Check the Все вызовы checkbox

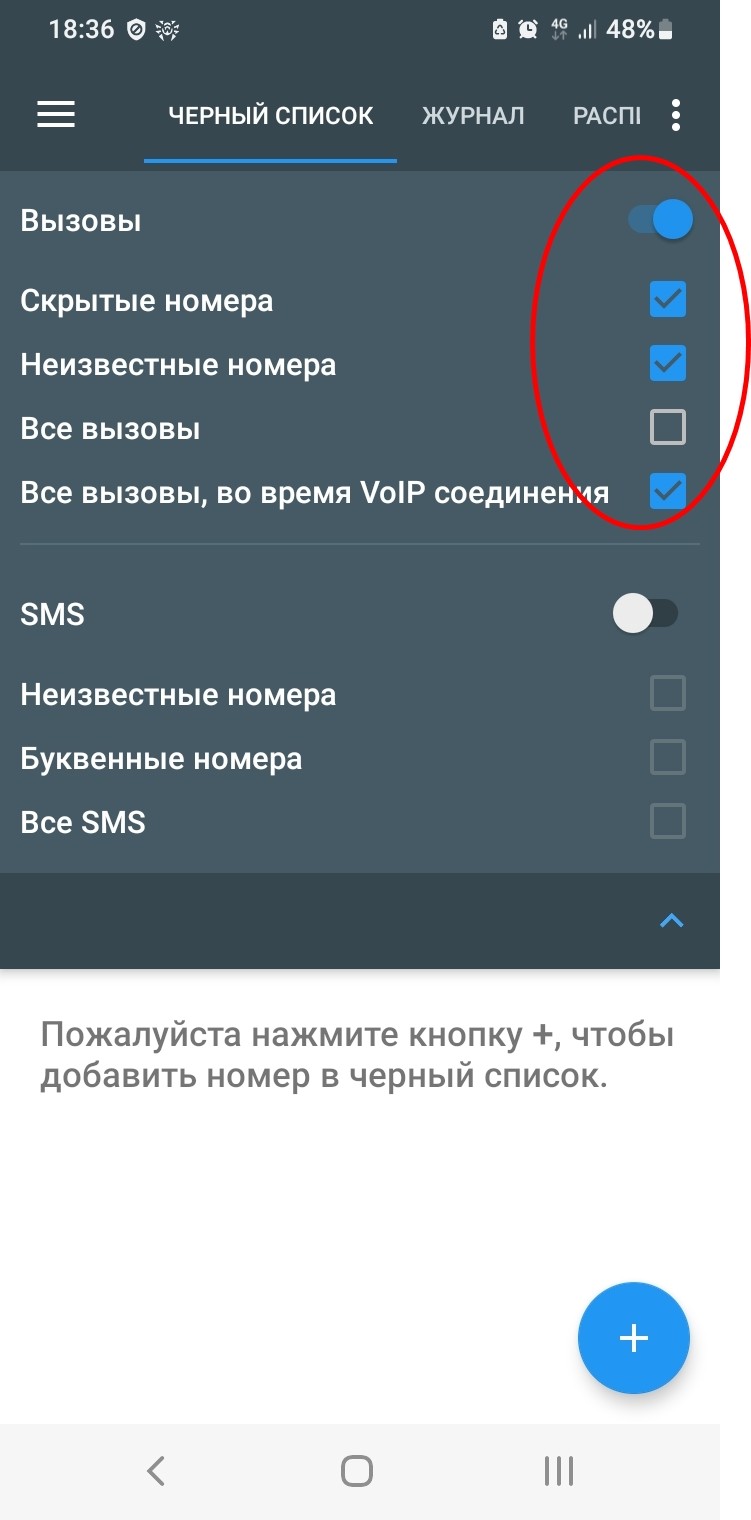[668, 428]
